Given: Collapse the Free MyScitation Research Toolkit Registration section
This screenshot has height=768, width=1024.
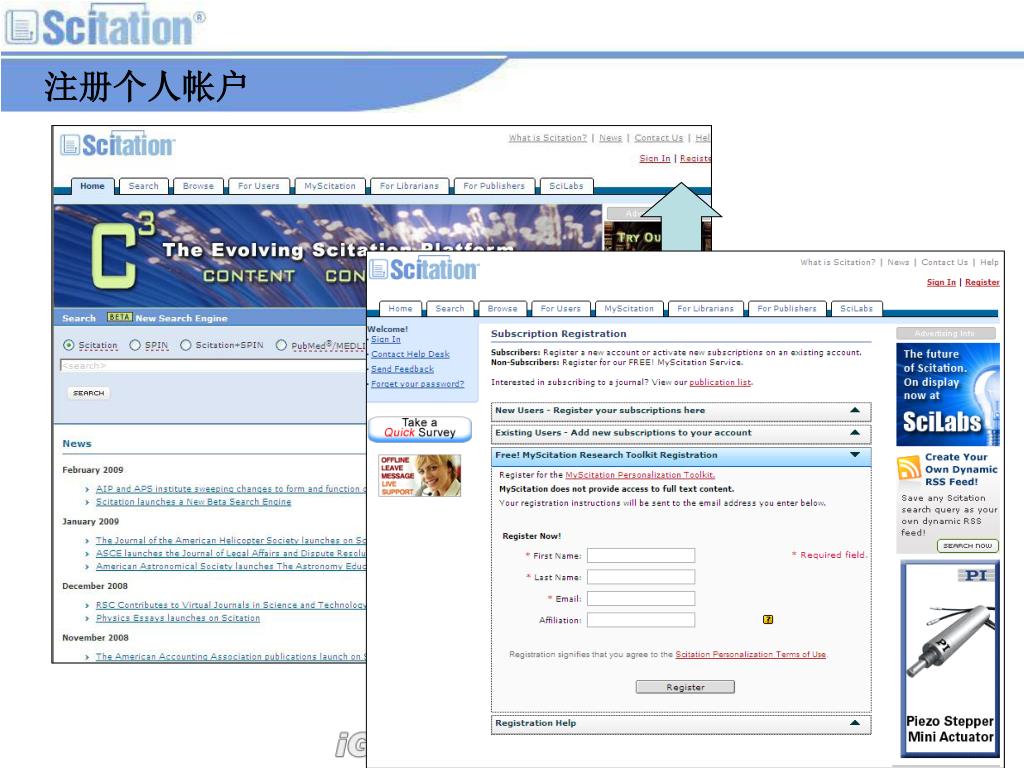Looking at the screenshot, I should [680, 455].
